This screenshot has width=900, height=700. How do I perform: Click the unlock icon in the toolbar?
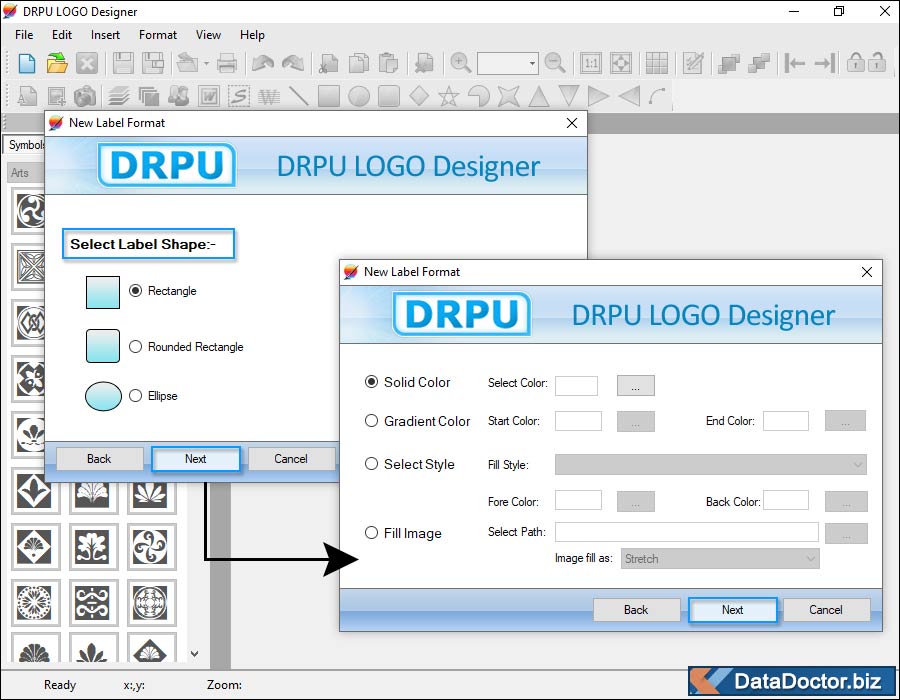[876, 62]
